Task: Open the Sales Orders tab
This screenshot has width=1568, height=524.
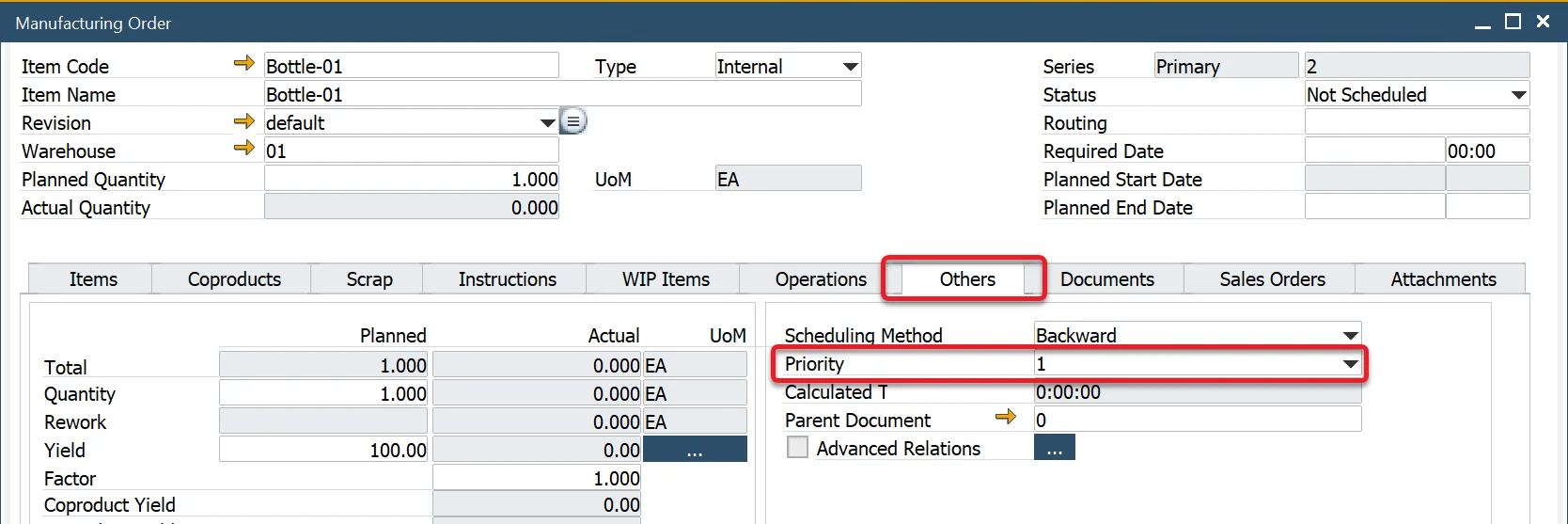Action: click(x=1272, y=279)
